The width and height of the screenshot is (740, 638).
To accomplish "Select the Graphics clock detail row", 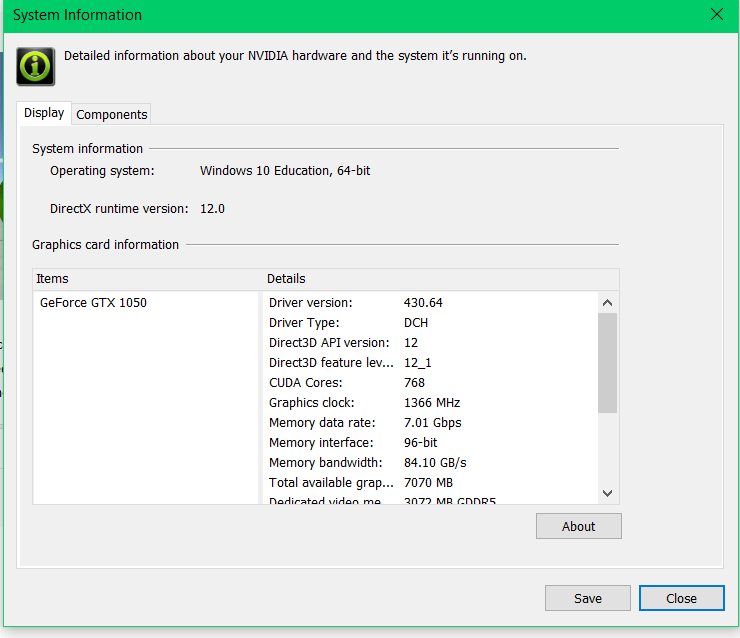I will [x=430, y=403].
